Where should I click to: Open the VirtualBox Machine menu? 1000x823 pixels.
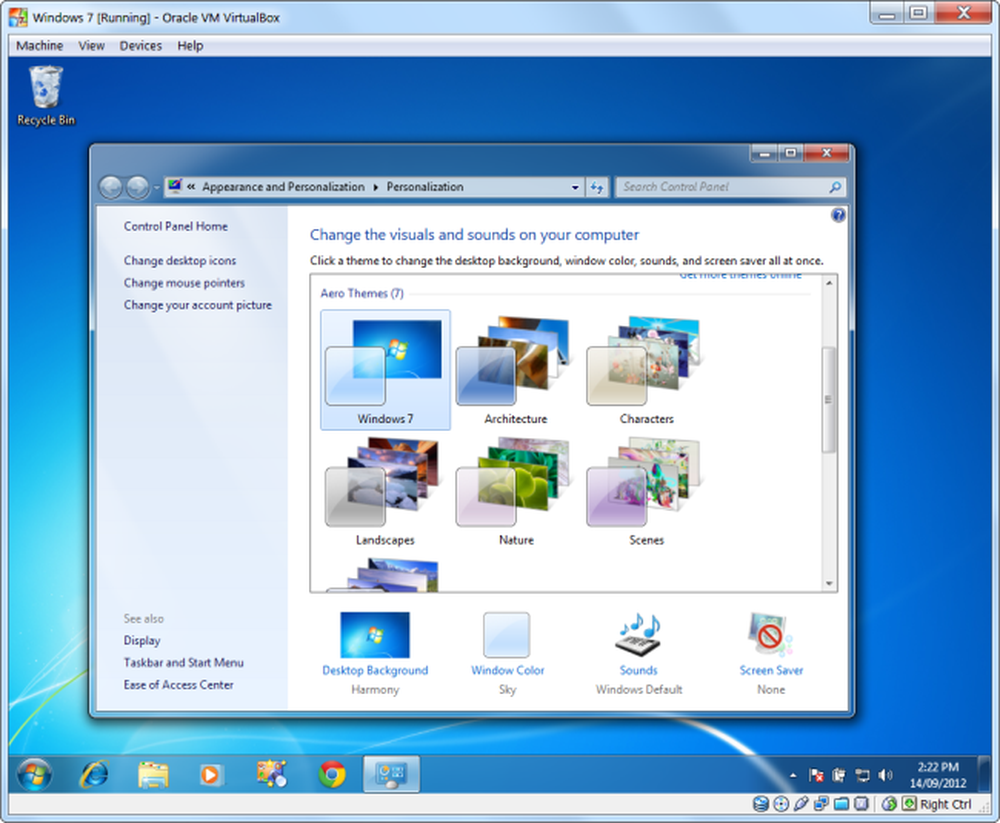click(40, 46)
